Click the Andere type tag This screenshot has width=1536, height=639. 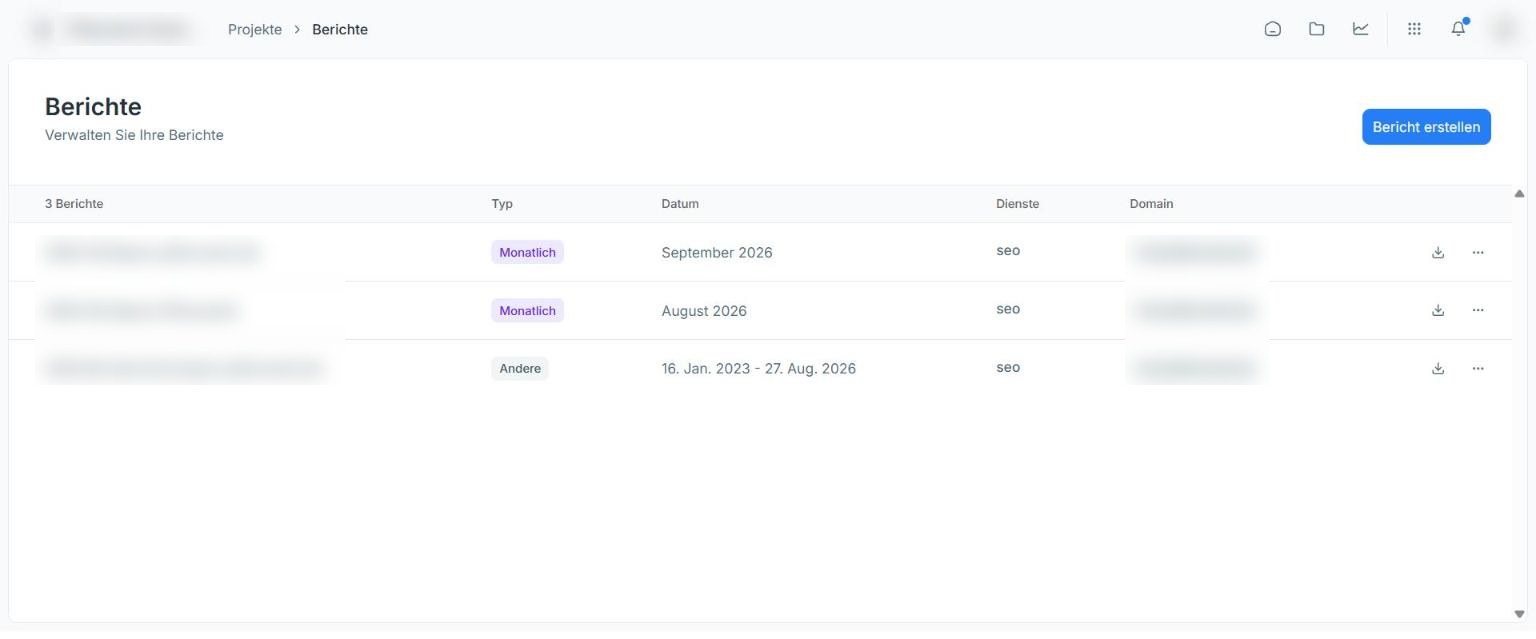tap(520, 368)
